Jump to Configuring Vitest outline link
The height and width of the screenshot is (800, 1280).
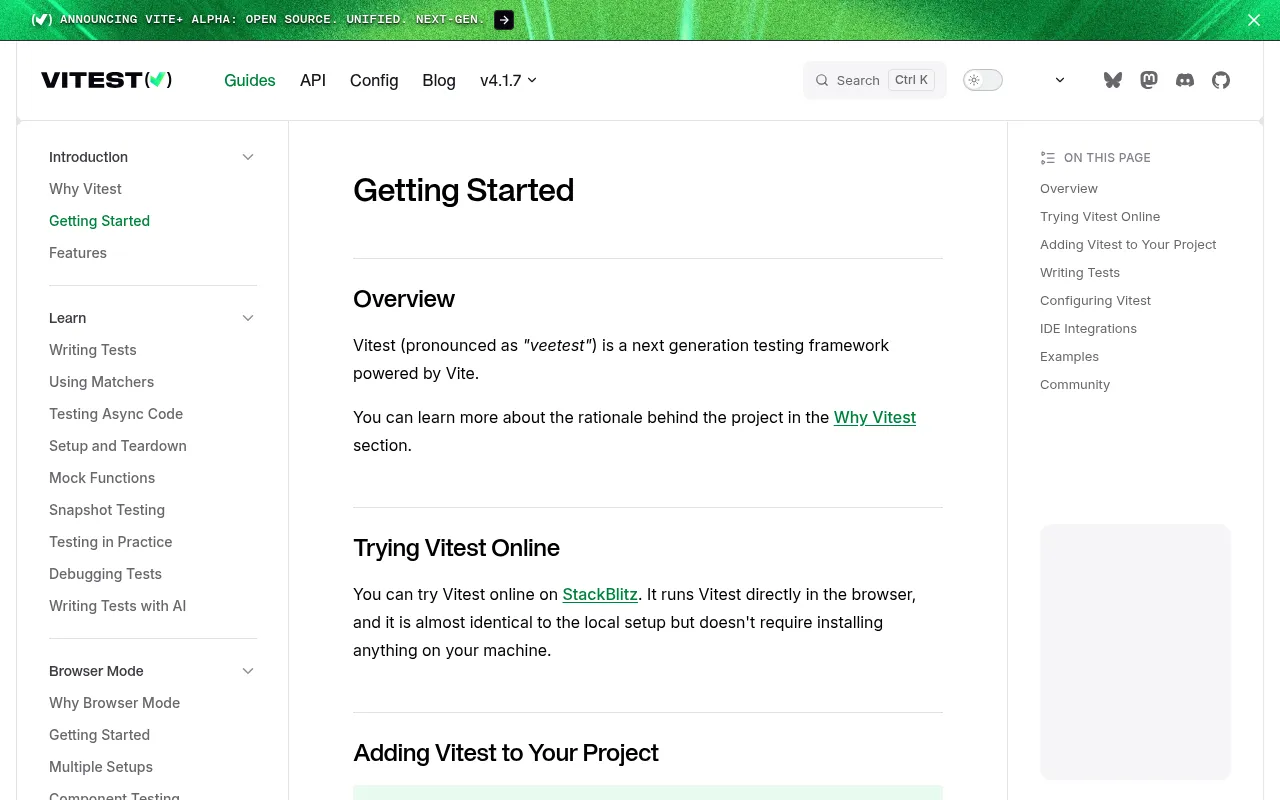[1095, 300]
